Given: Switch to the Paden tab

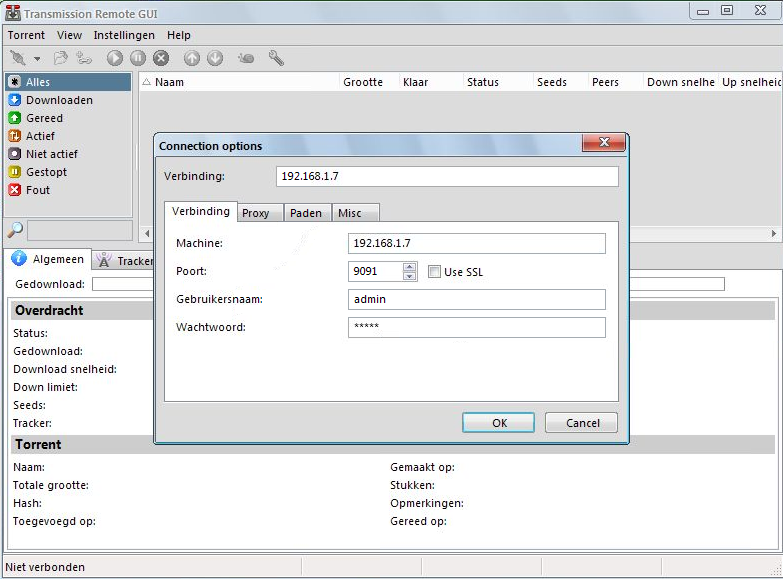Looking at the screenshot, I should pyautogui.click(x=306, y=213).
